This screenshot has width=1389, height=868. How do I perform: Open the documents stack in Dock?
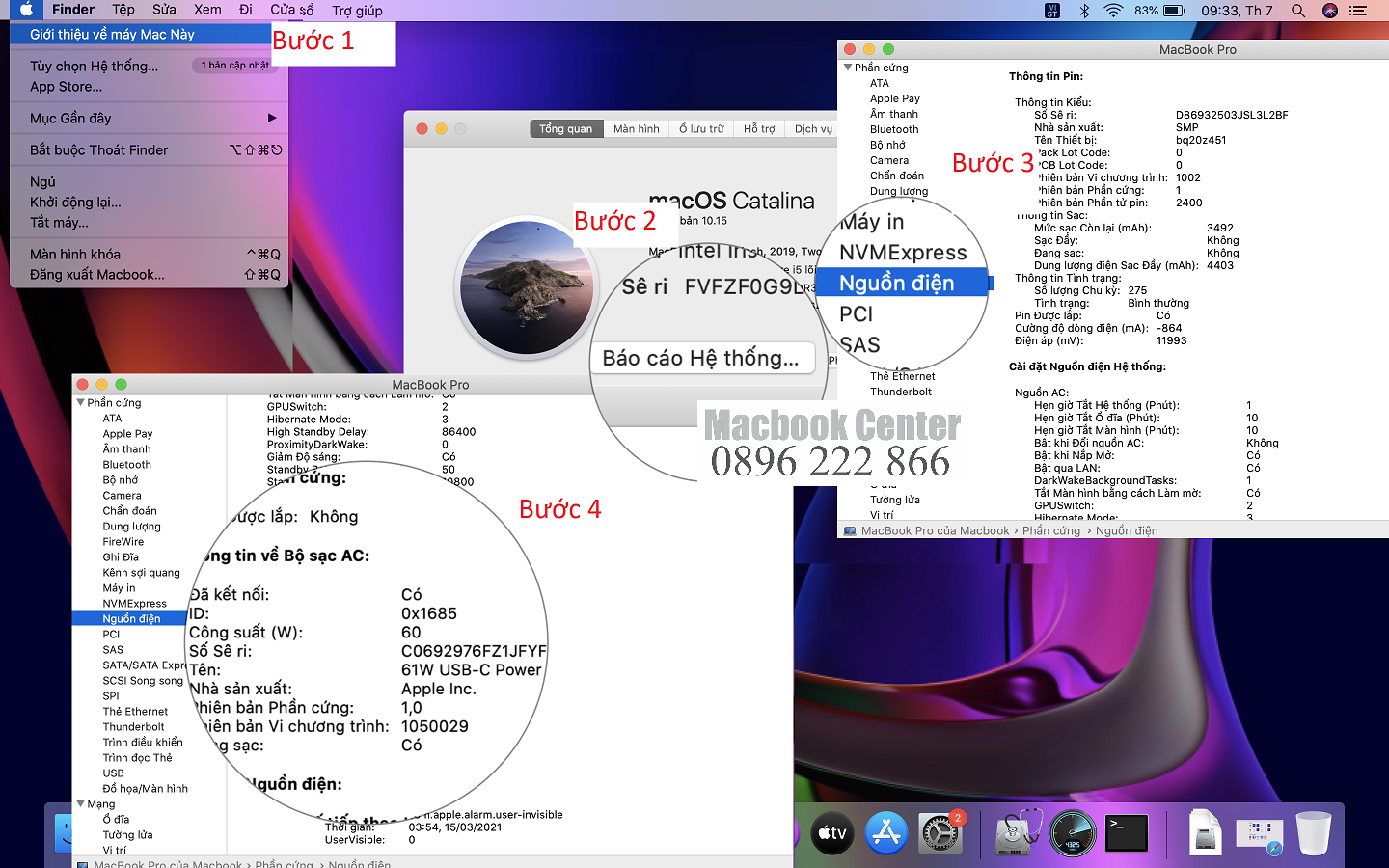click(1205, 832)
